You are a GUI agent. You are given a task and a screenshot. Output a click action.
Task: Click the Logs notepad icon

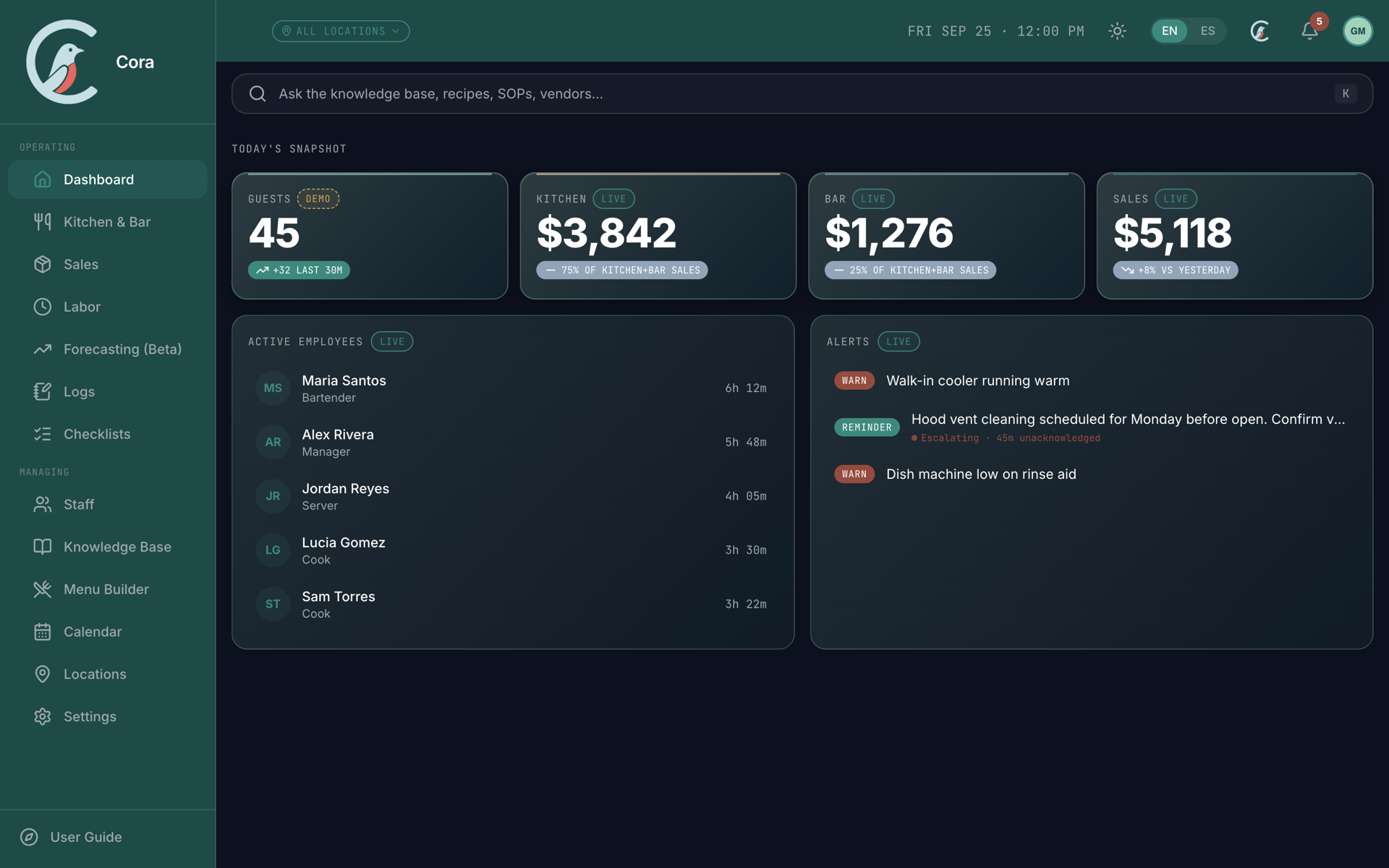43,391
